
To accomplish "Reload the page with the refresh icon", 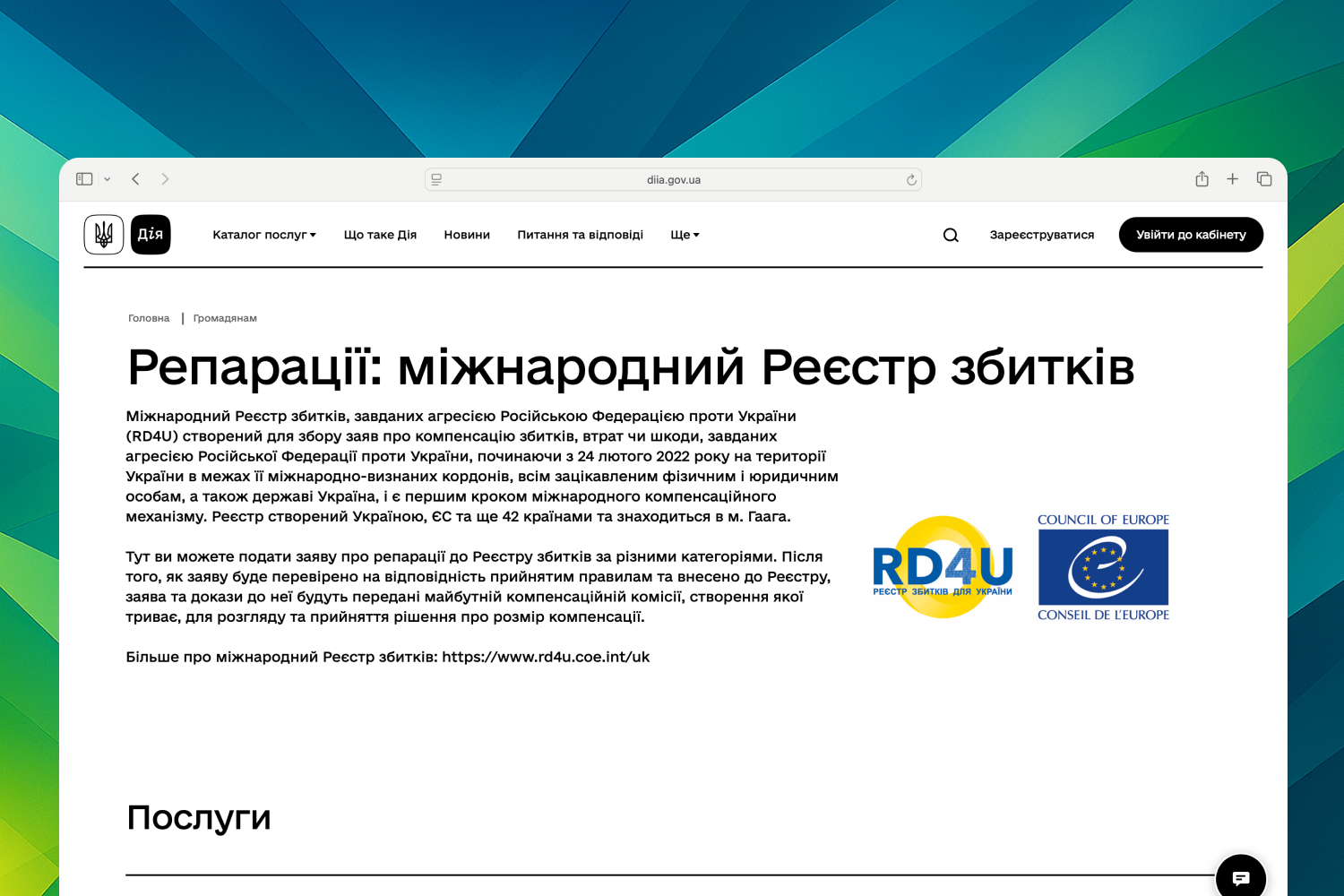I will [911, 180].
